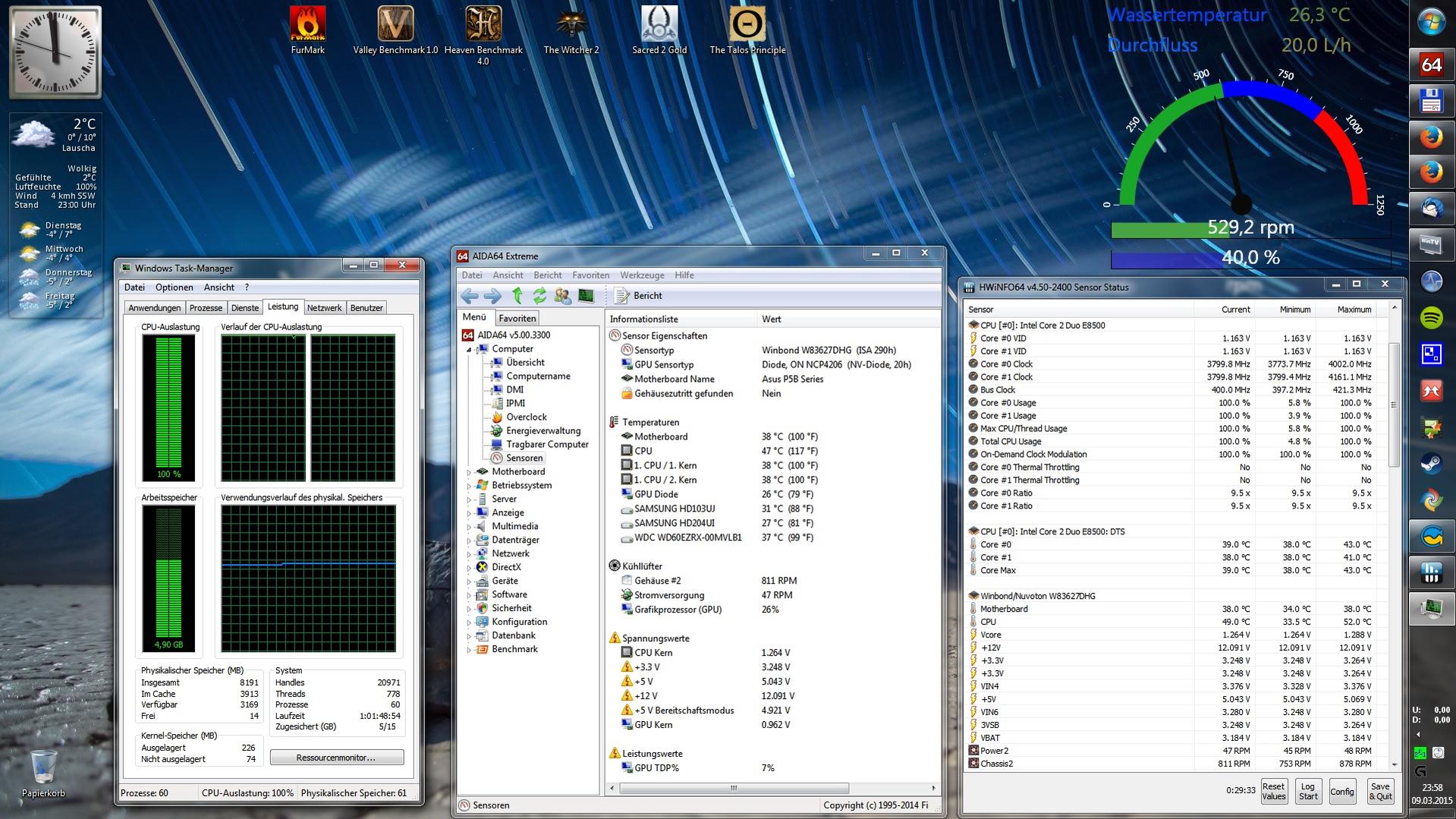Show hidden tray icons with the small arrow
1456x819 pixels.
click(1418, 735)
